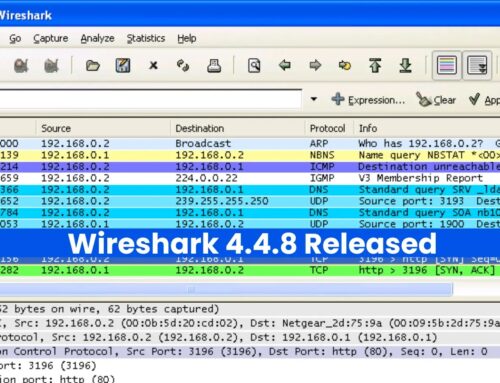Apply the display filter

pos(484,100)
